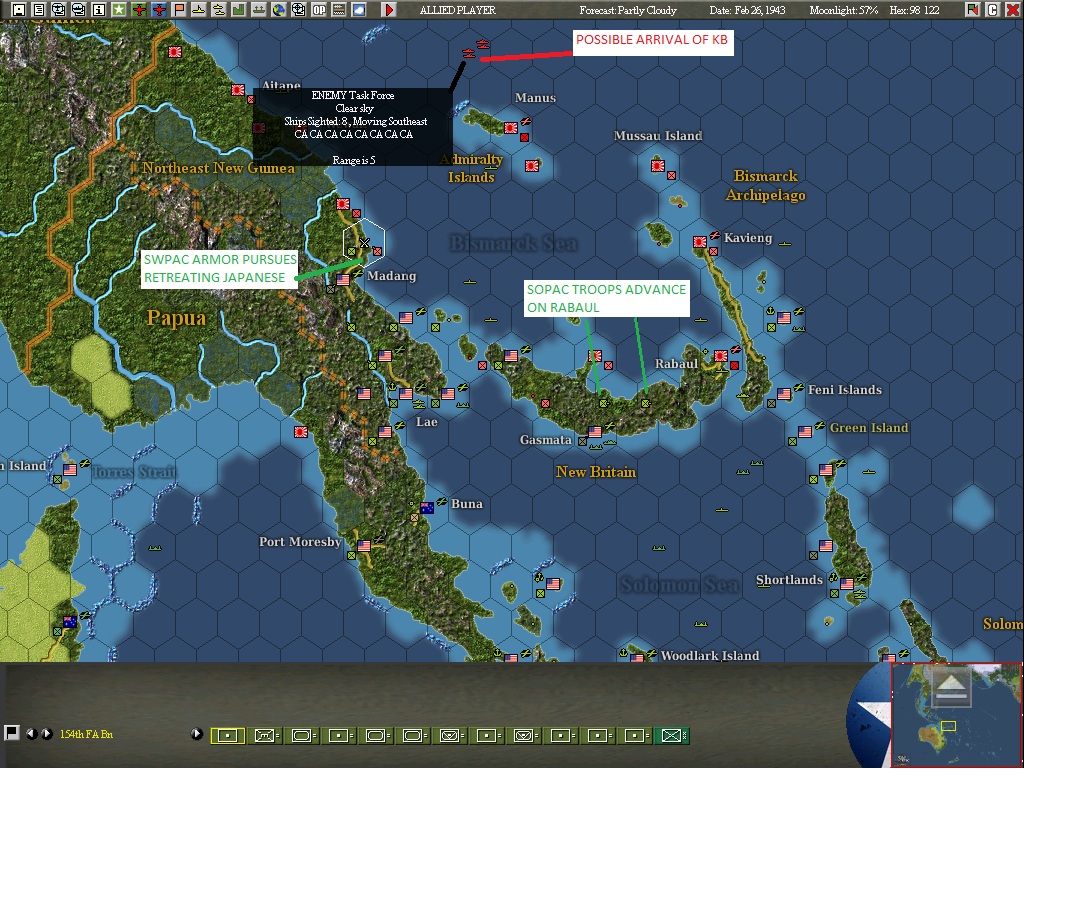Click the crosshair target toolbar icon

pos(299,10)
